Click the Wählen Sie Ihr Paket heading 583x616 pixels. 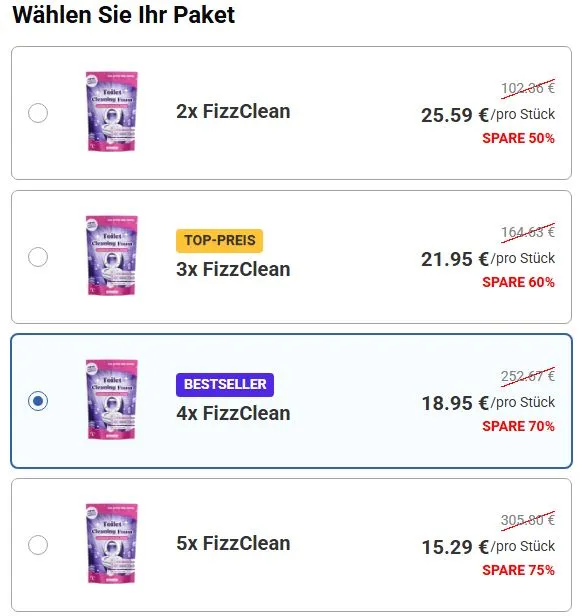pos(124,15)
